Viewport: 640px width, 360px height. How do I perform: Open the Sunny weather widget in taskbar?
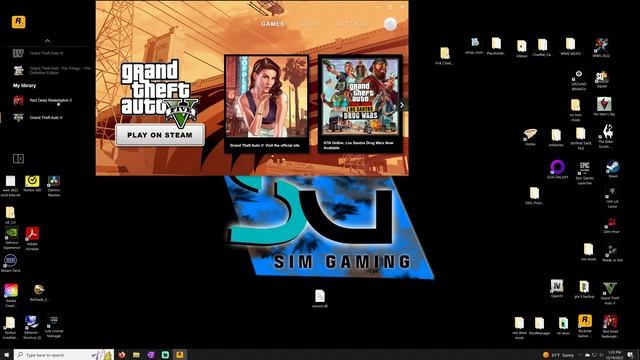(559, 355)
